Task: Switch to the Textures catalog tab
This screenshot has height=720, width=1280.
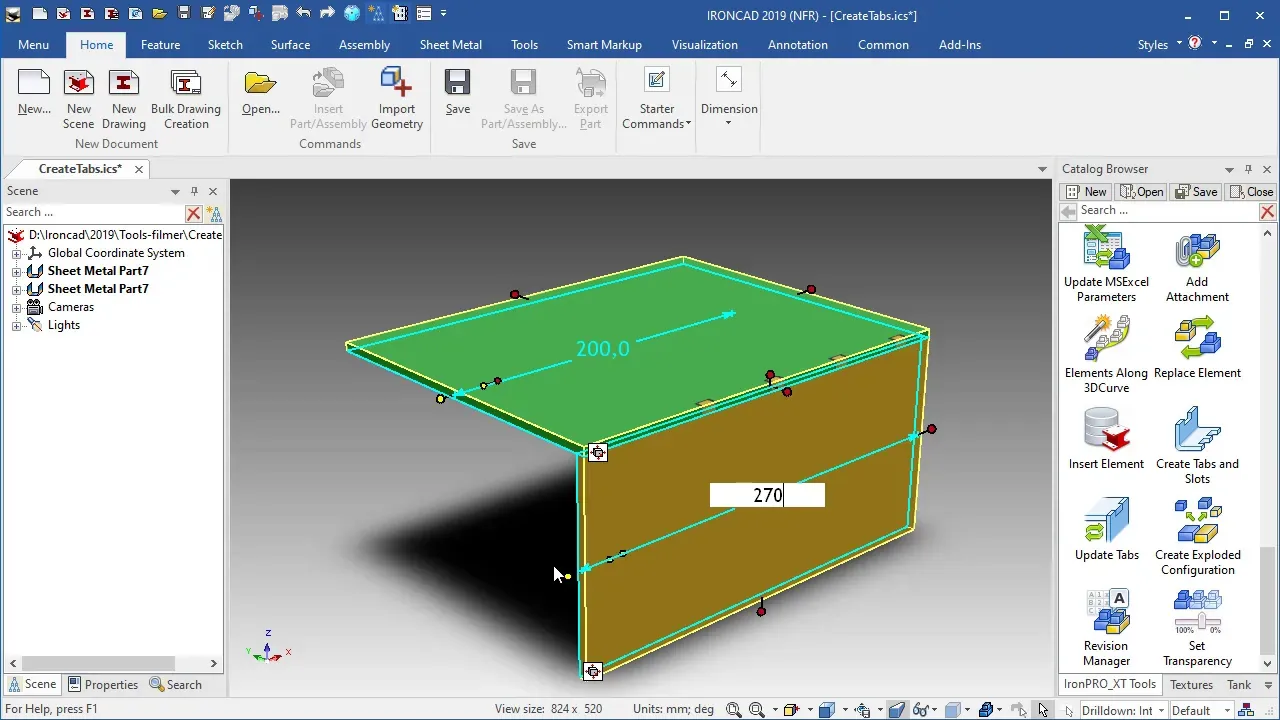Action: [x=1191, y=685]
